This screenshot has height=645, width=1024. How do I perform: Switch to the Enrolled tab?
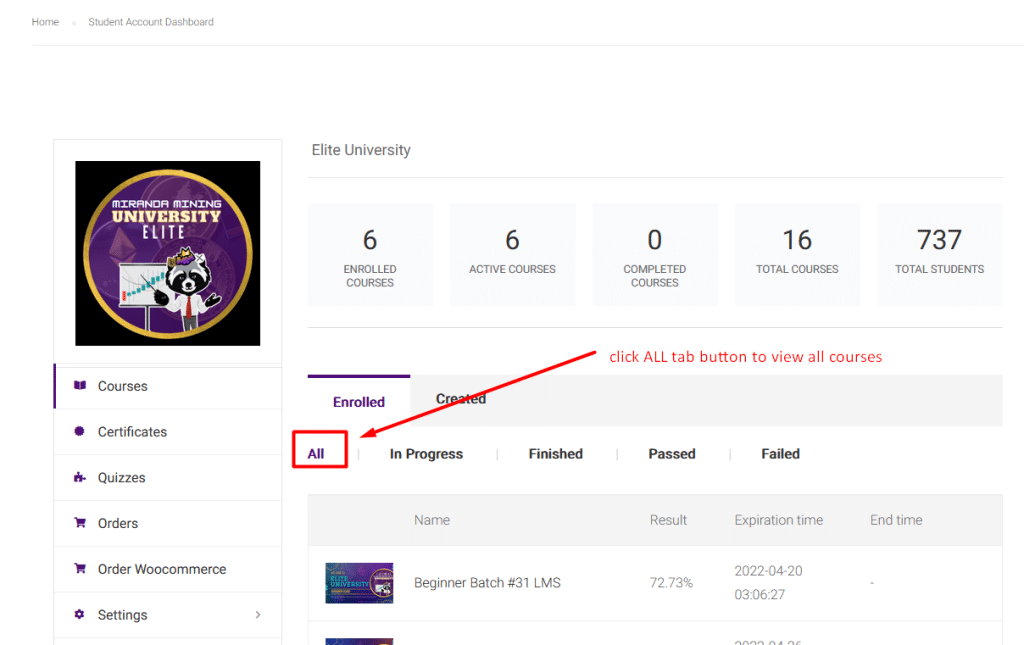click(359, 402)
